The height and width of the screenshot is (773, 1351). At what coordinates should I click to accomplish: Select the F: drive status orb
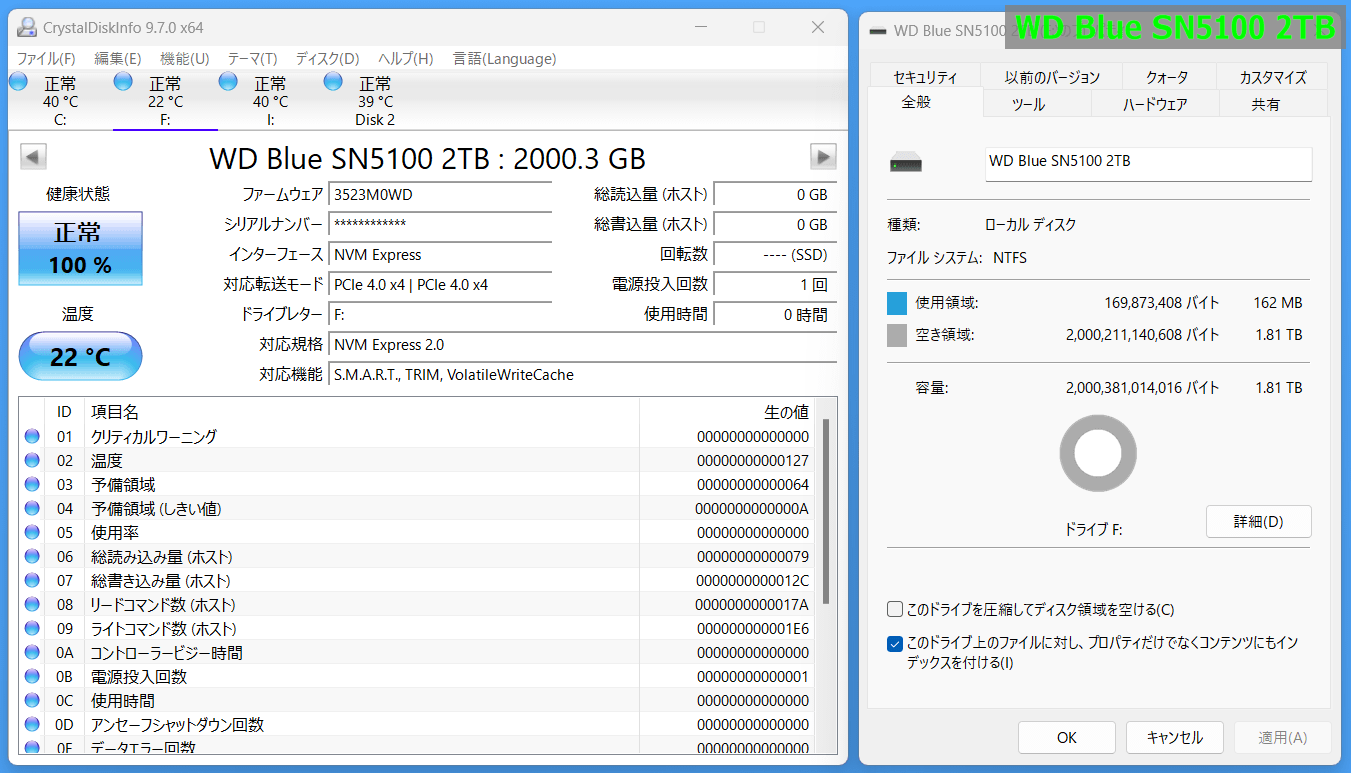click(x=123, y=81)
